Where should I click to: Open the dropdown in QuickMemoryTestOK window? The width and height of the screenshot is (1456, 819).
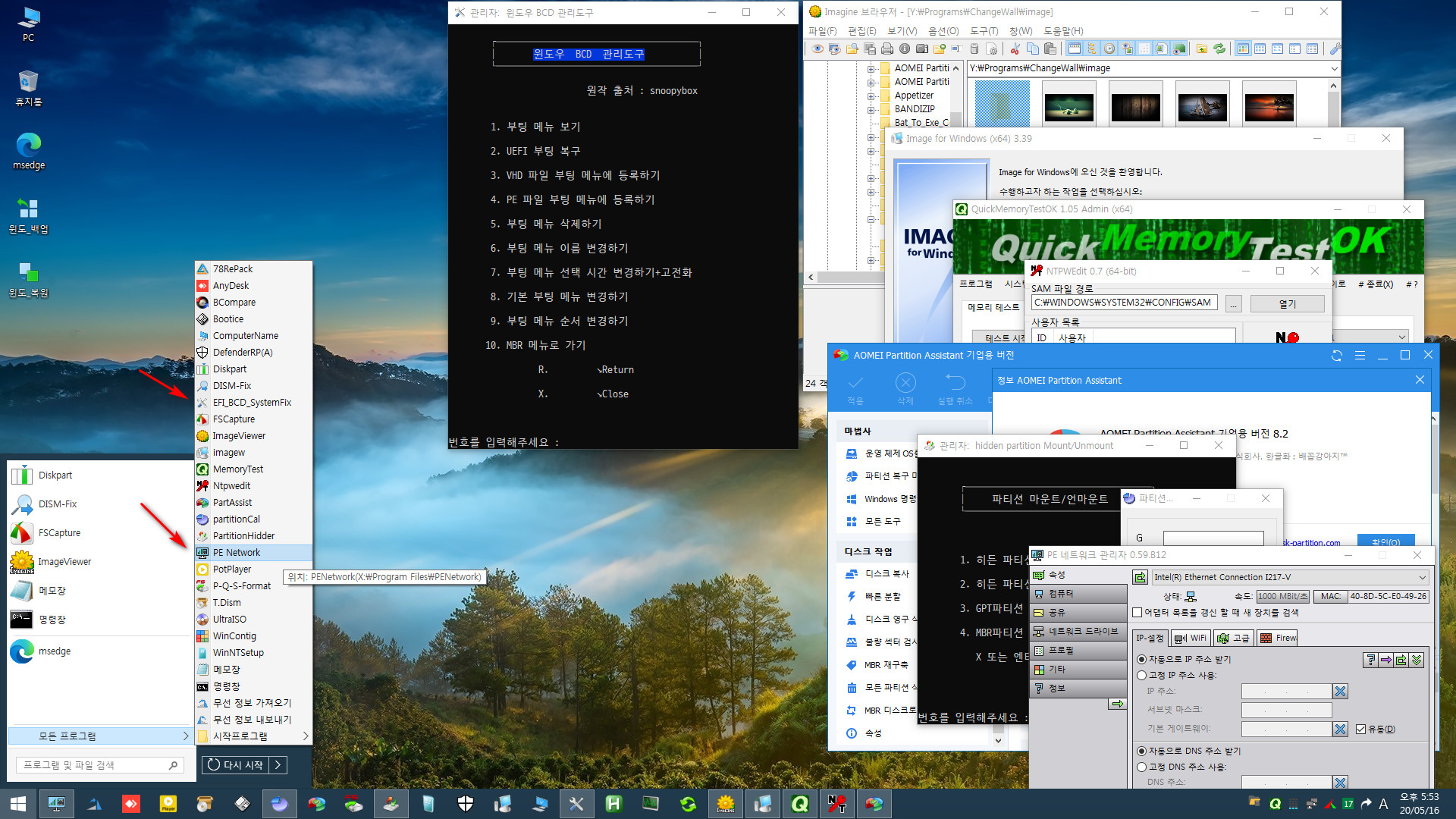coord(1401,337)
